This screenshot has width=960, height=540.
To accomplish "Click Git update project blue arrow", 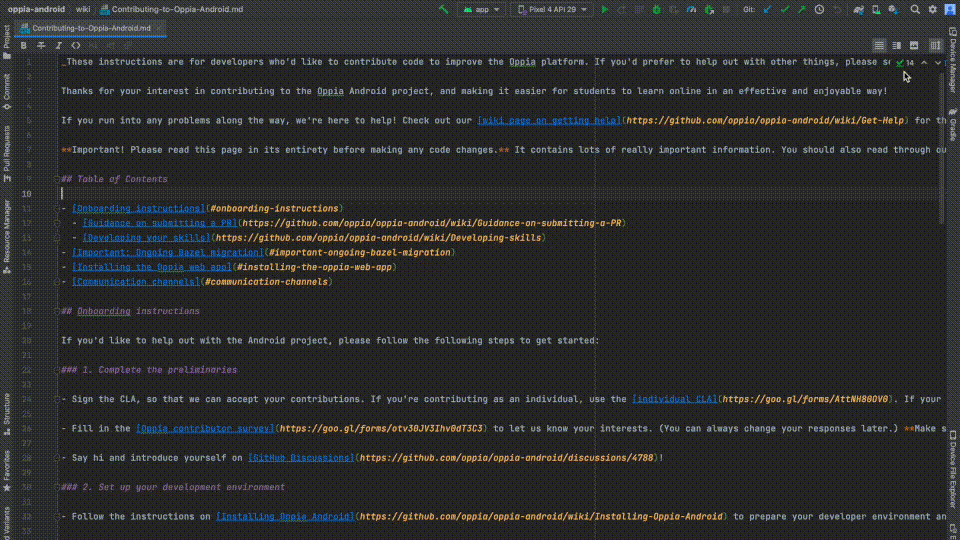I will tap(767, 9).
